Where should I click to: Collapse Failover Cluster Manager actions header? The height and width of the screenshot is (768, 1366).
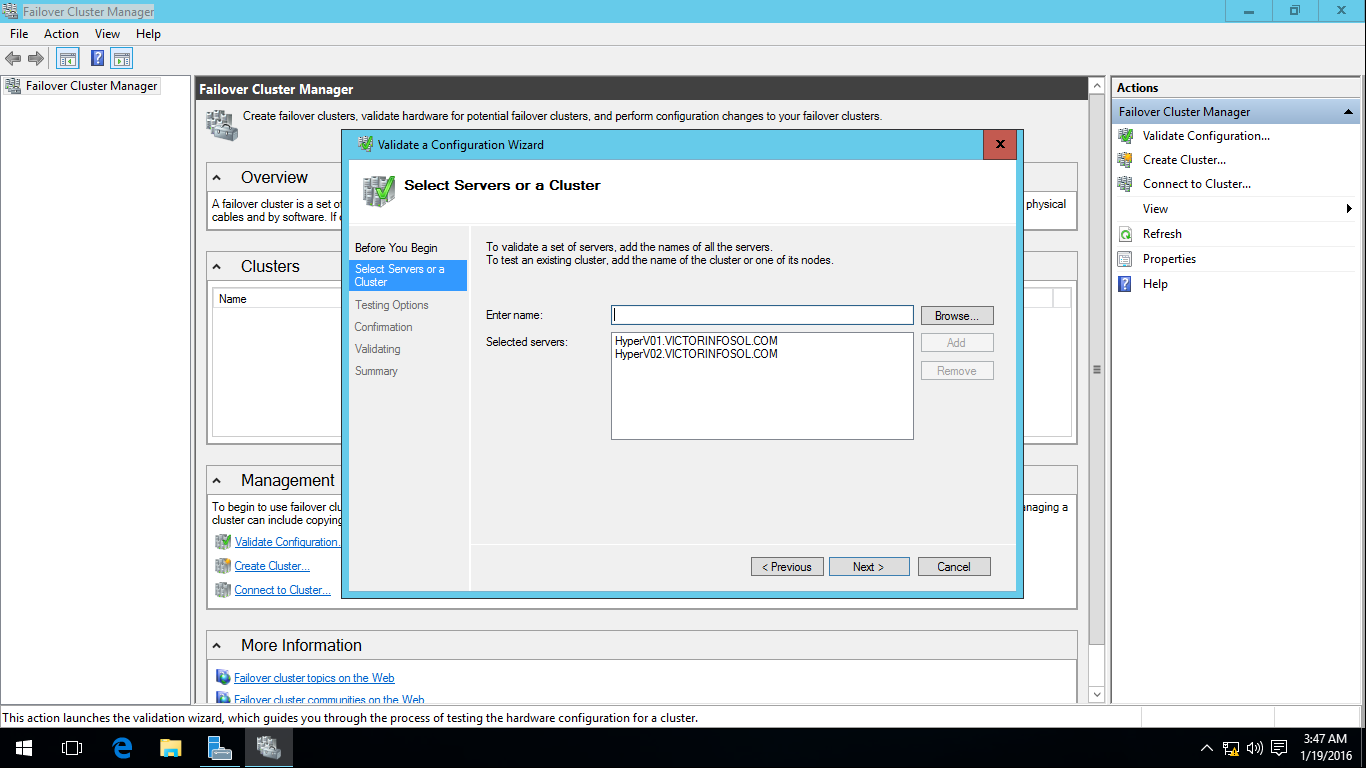point(1348,112)
